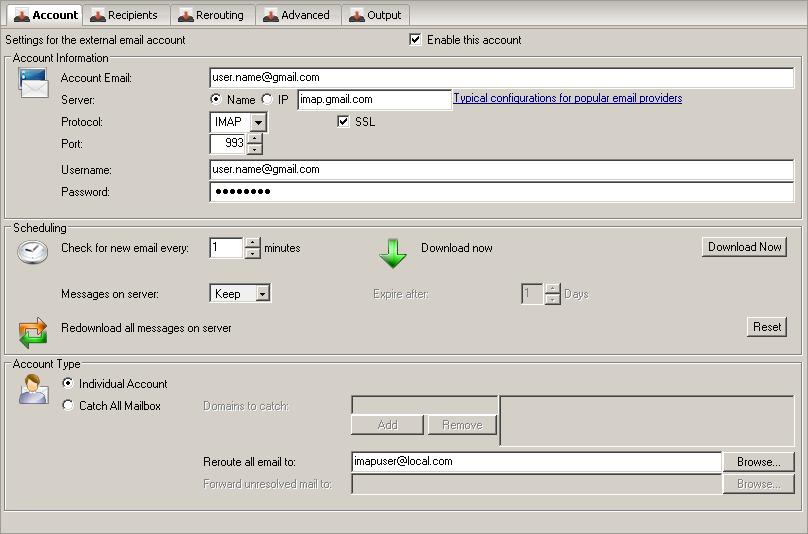The height and width of the screenshot is (534, 808).
Task: Click the Account Email input field
Action: tap(500, 77)
